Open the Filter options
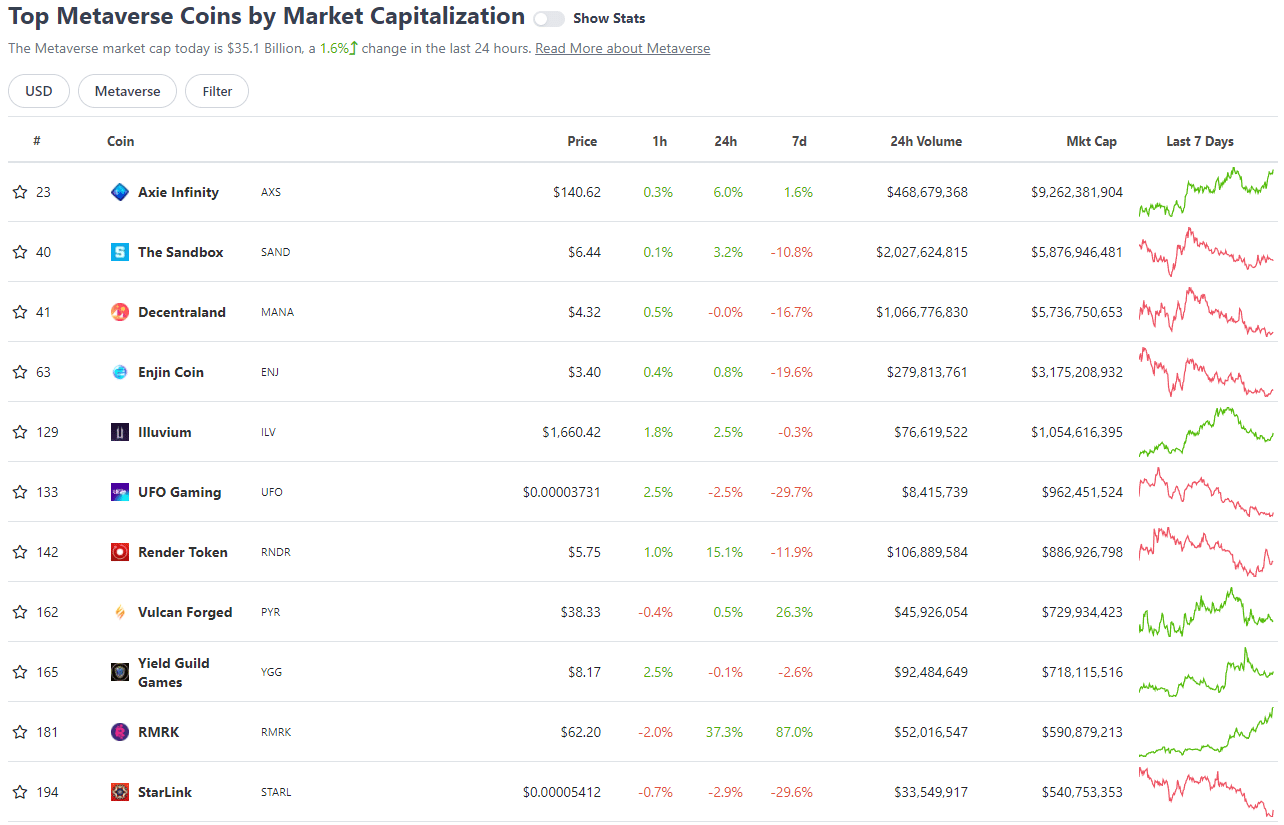The image size is (1284, 825). 217,91
